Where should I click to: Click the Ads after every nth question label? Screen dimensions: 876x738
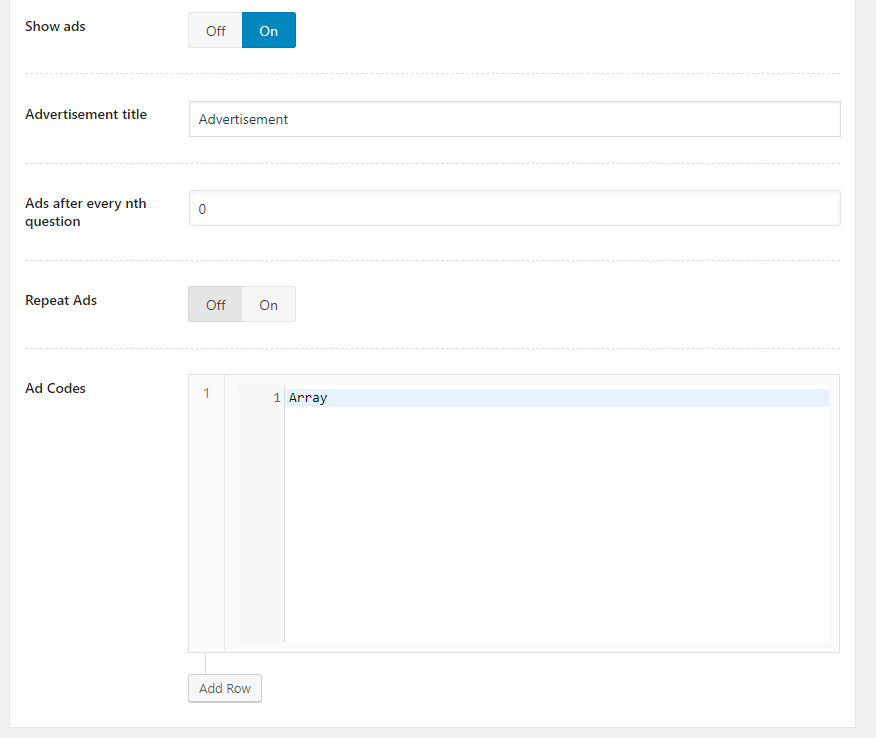(85, 212)
